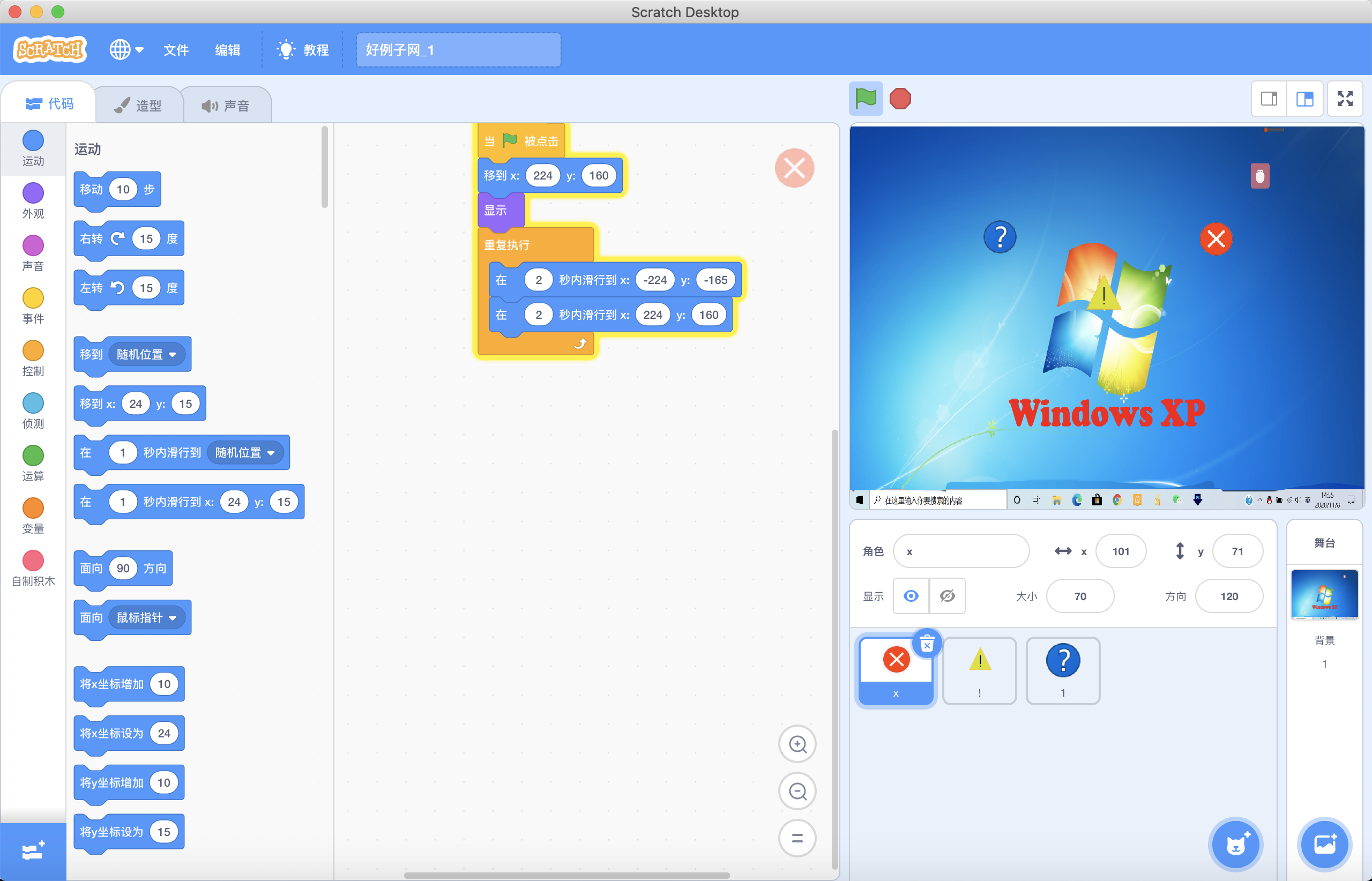The image size is (1372, 881).
Task: Select the blue question mark sprite thumbnail
Action: point(1063,671)
